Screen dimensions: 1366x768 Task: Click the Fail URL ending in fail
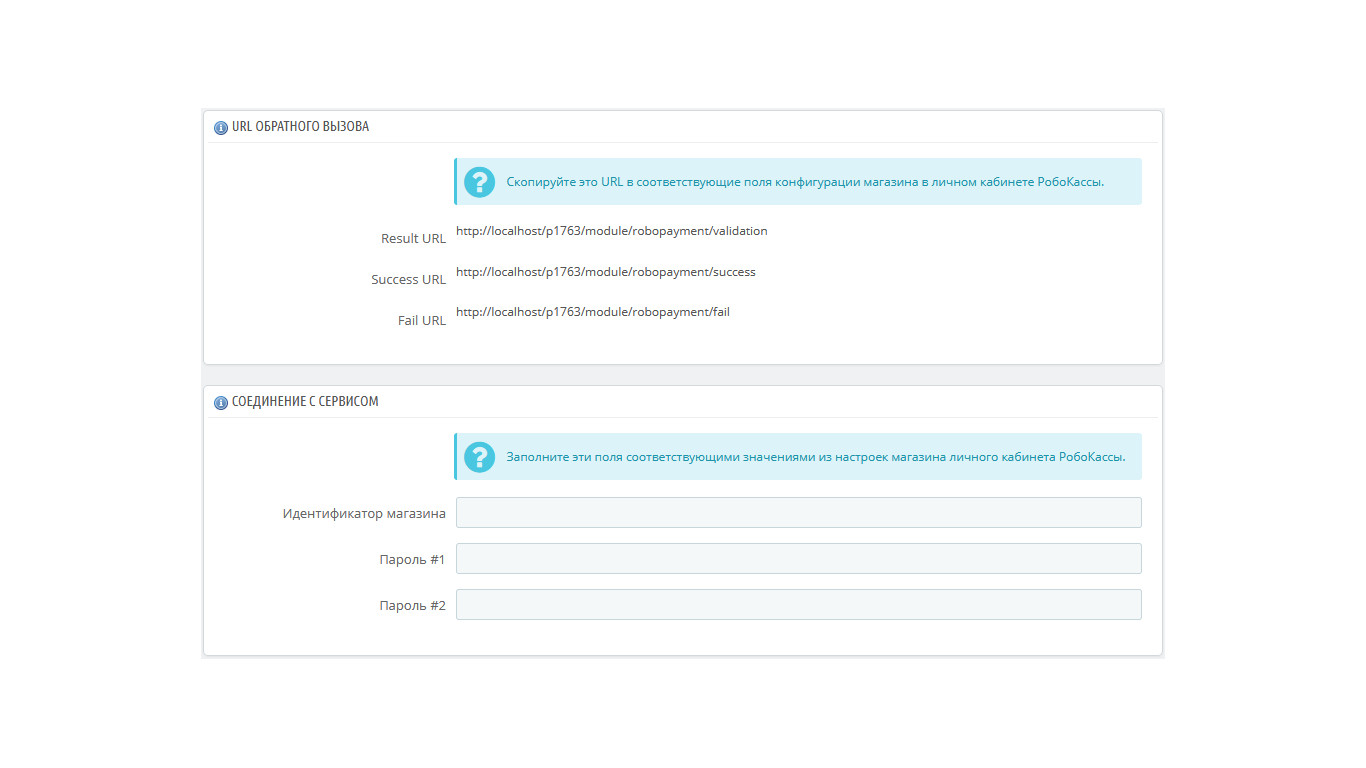click(x=592, y=312)
